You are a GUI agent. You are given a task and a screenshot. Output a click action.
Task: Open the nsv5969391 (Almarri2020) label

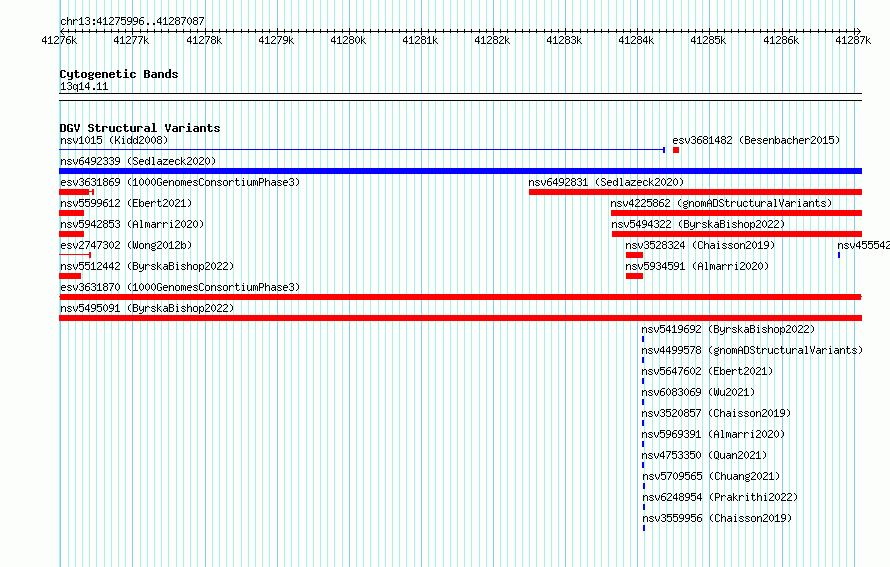(x=713, y=434)
